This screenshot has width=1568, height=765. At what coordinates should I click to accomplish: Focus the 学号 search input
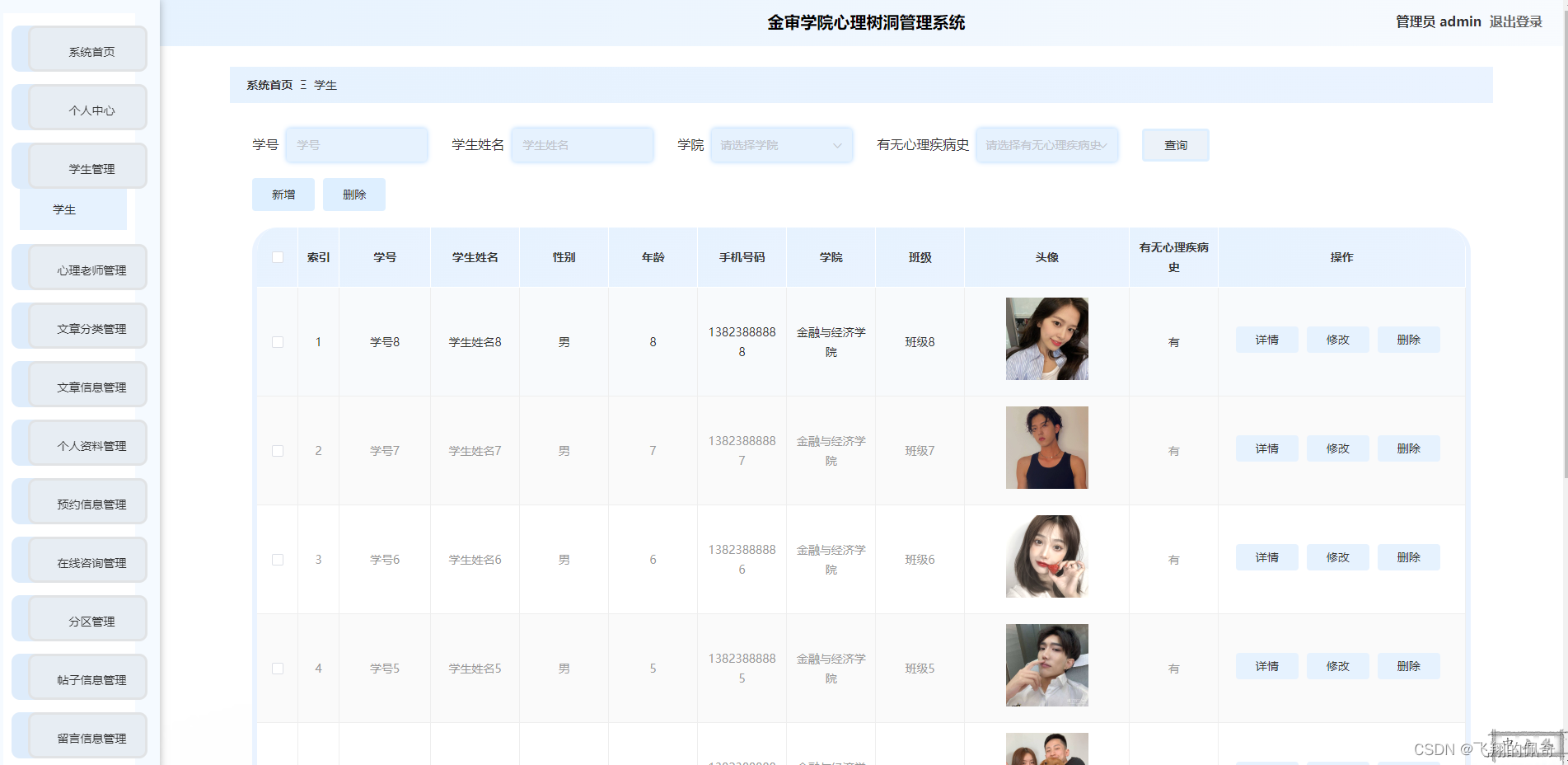click(357, 145)
